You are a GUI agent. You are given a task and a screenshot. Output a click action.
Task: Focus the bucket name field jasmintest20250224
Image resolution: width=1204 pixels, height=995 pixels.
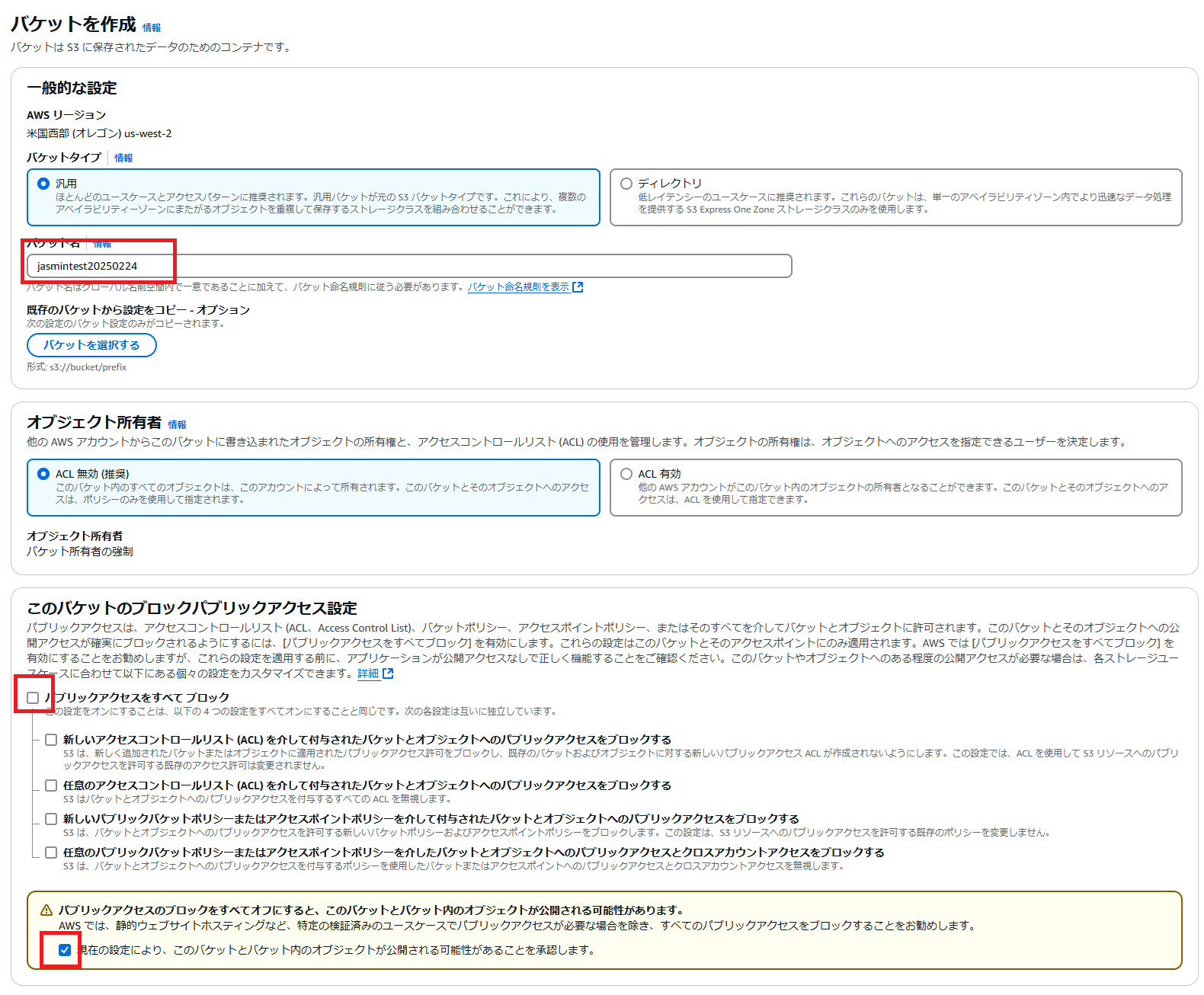[409, 266]
